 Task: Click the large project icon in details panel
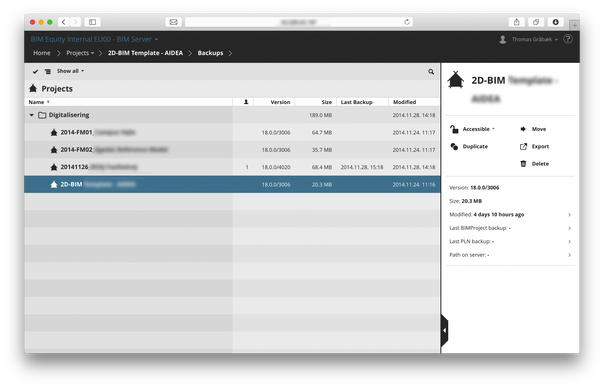click(456, 80)
